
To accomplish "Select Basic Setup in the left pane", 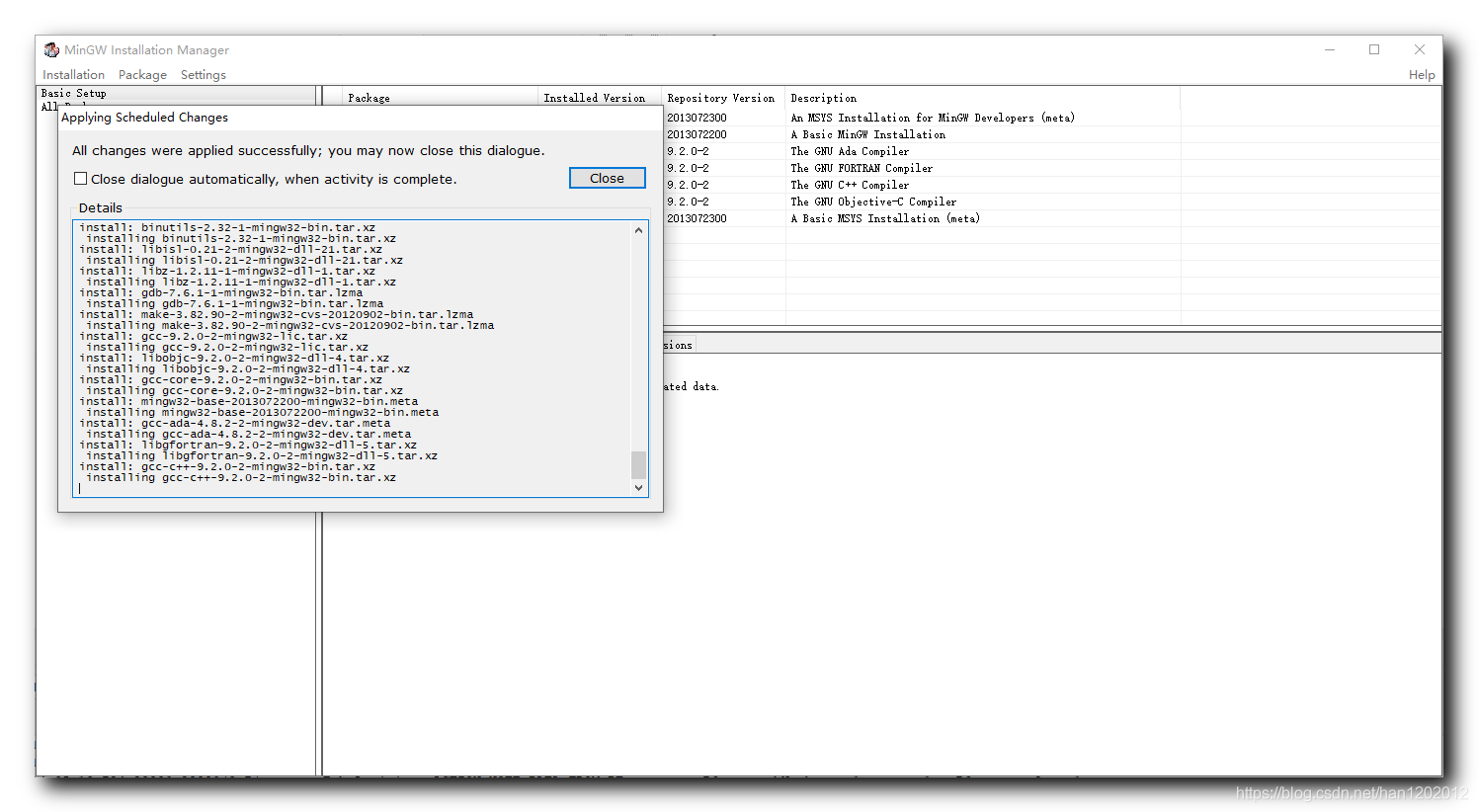I will click(x=74, y=93).
